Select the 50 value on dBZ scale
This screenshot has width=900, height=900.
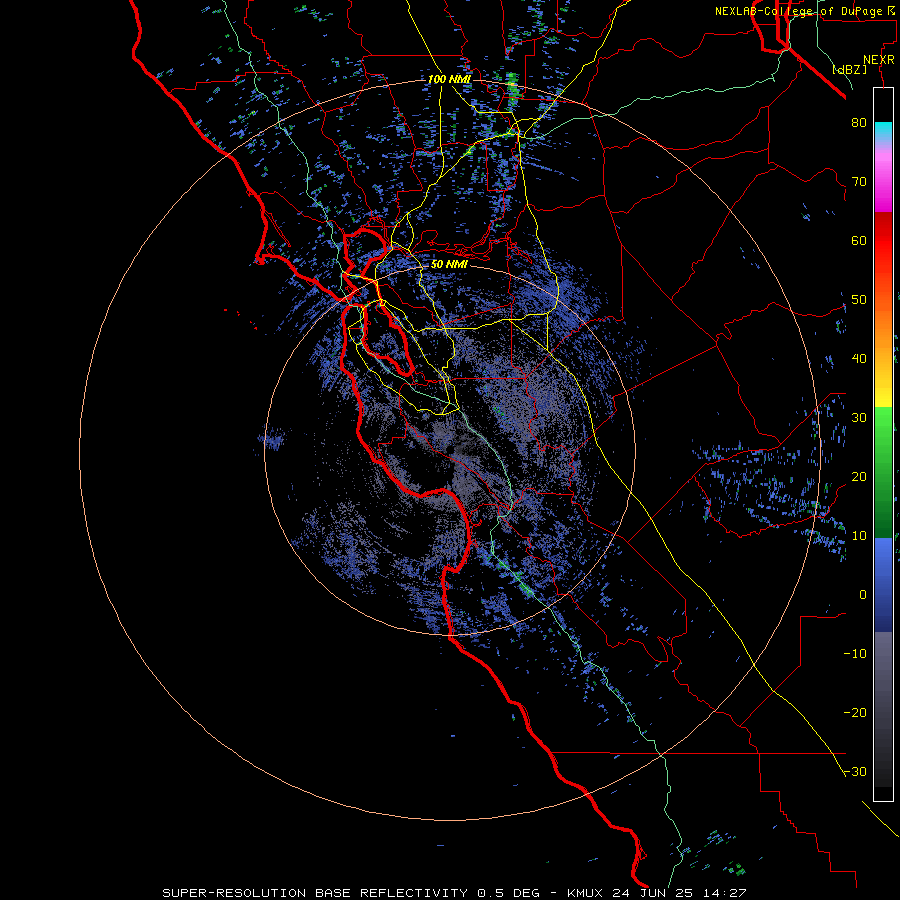pyautogui.click(x=859, y=300)
